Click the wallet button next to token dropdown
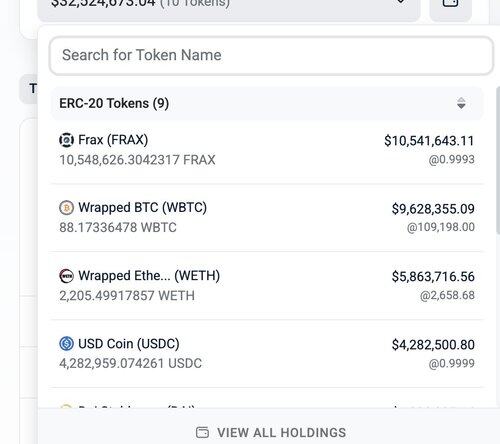Viewport: 500px width, 444px height. (450, 7)
